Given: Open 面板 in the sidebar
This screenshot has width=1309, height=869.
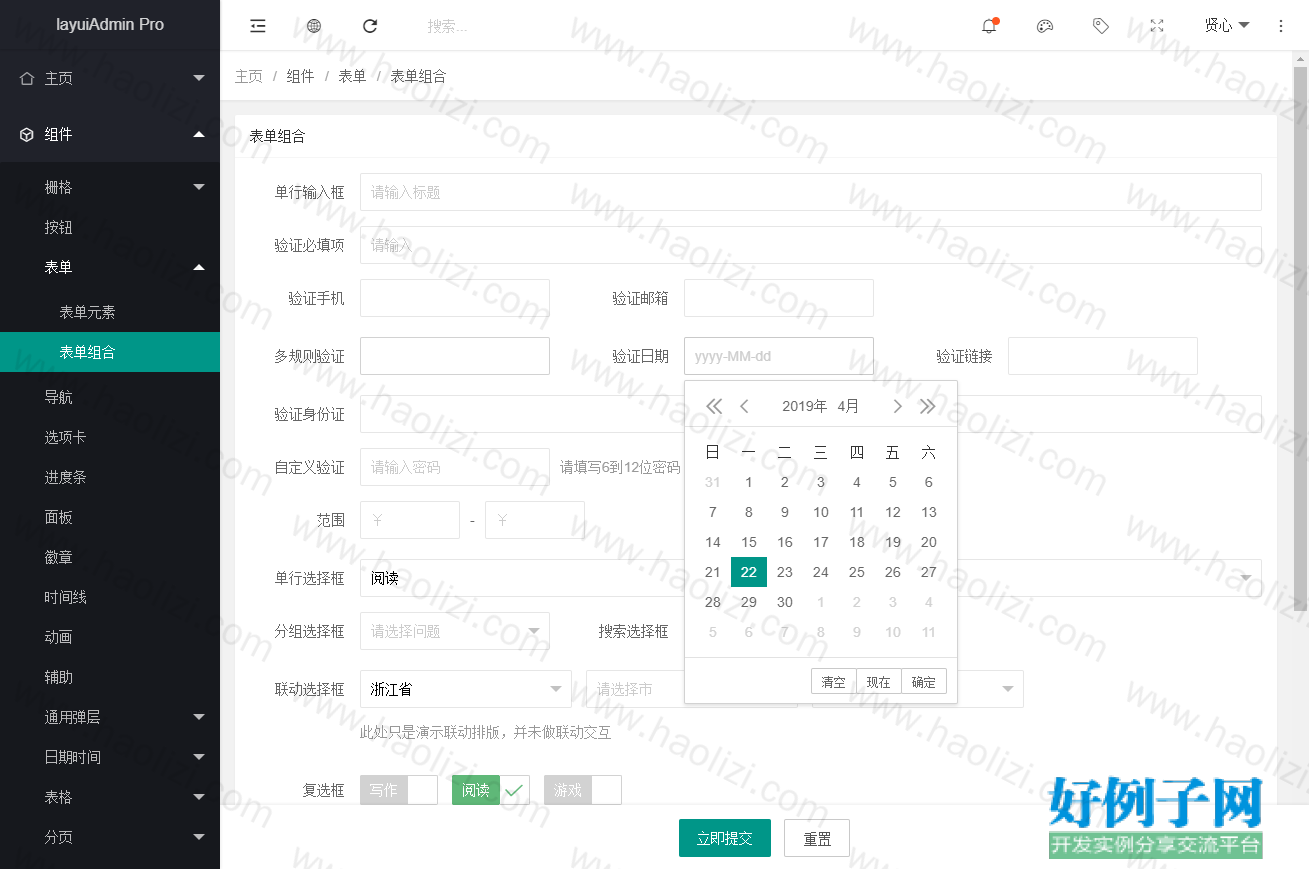Looking at the screenshot, I should [110, 517].
